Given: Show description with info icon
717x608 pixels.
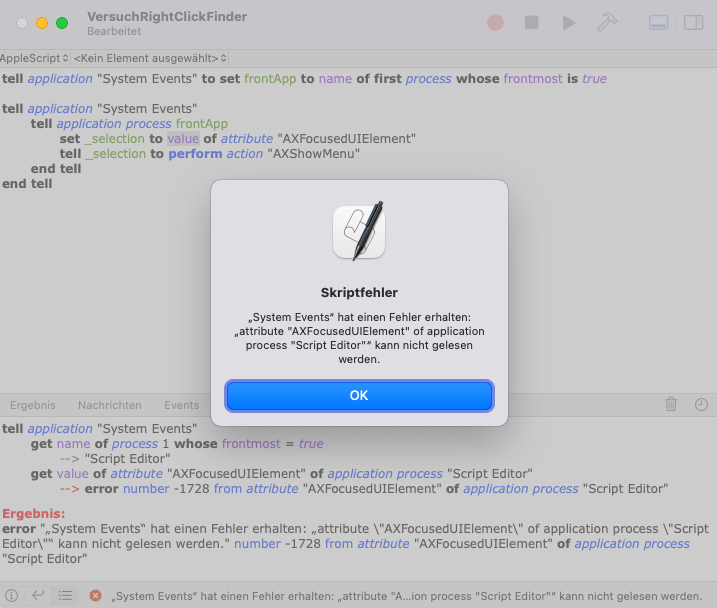Looking at the screenshot, I should point(11,595).
